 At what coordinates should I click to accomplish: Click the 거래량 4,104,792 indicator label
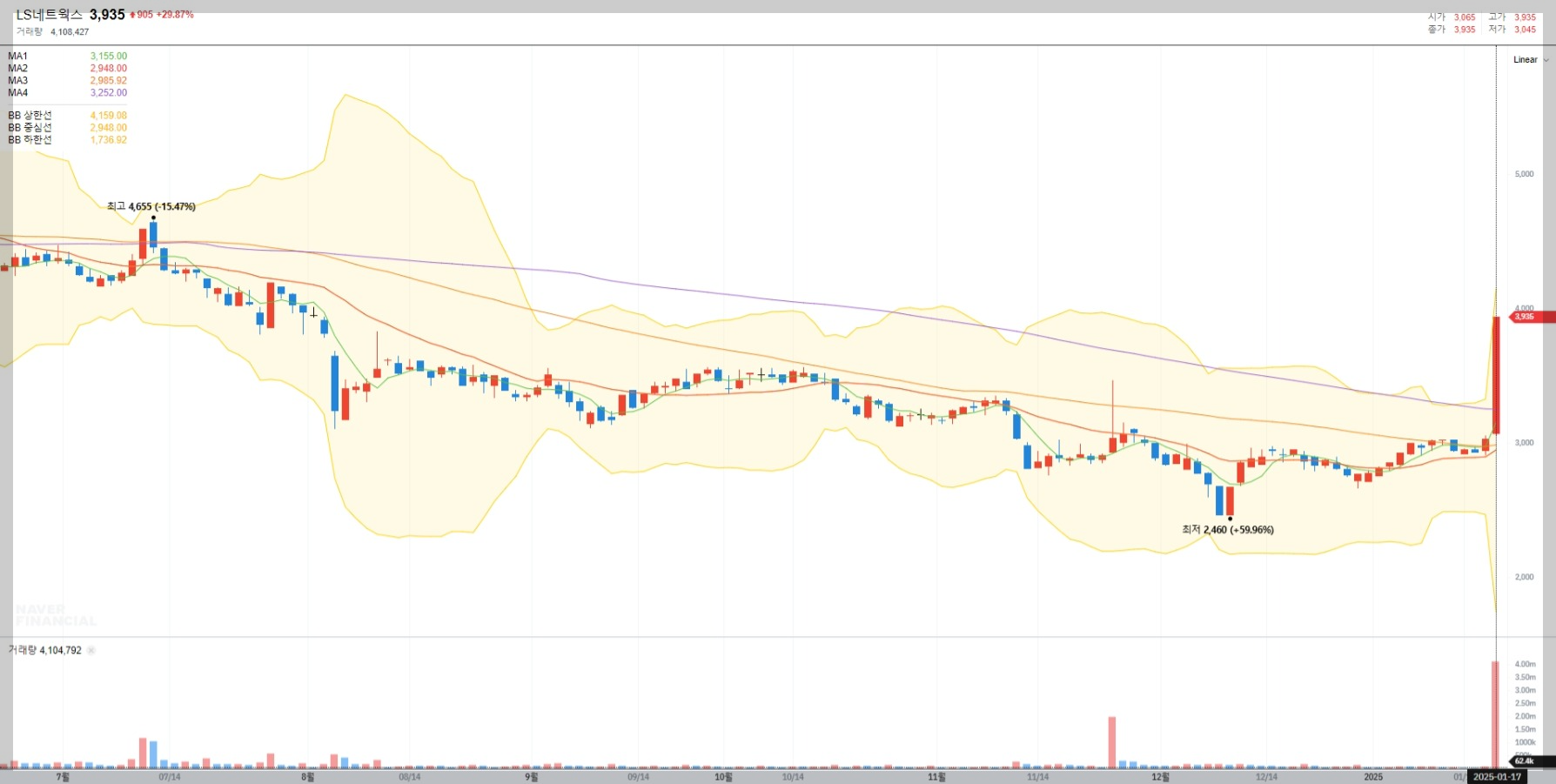point(45,650)
